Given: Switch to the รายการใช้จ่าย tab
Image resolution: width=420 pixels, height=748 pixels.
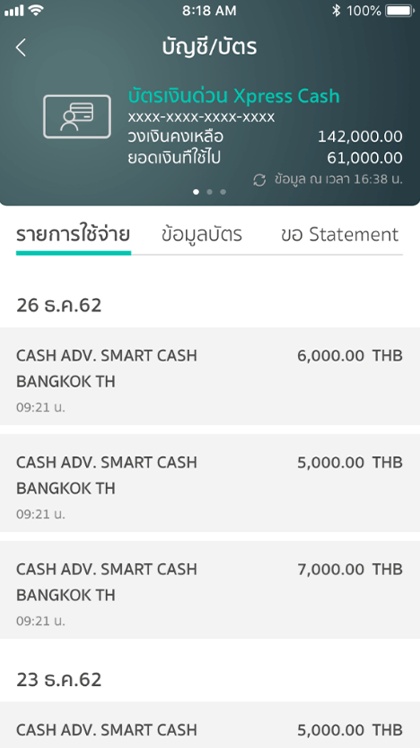Looking at the screenshot, I should [73, 235].
